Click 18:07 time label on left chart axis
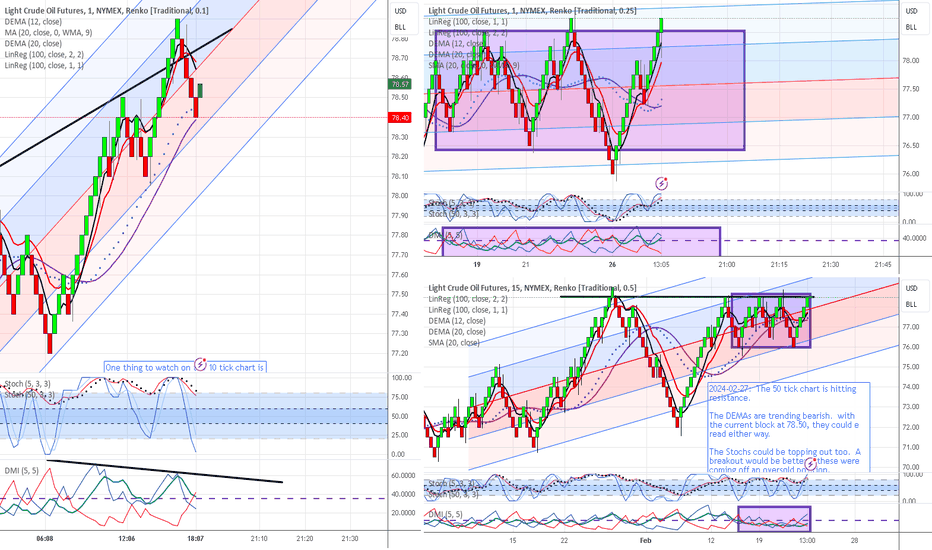 195,539
